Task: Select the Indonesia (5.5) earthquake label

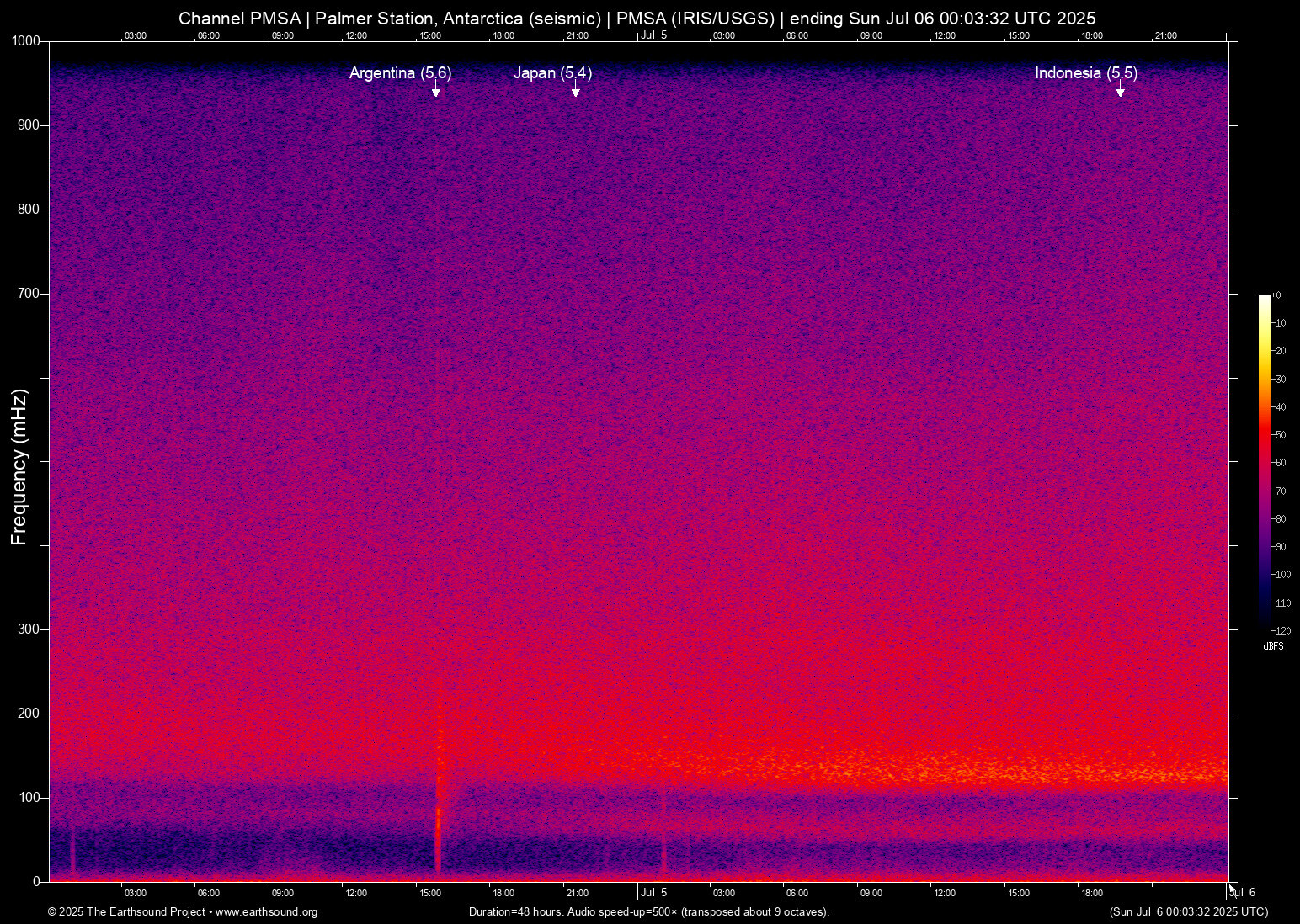Action: pos(1085,73)
